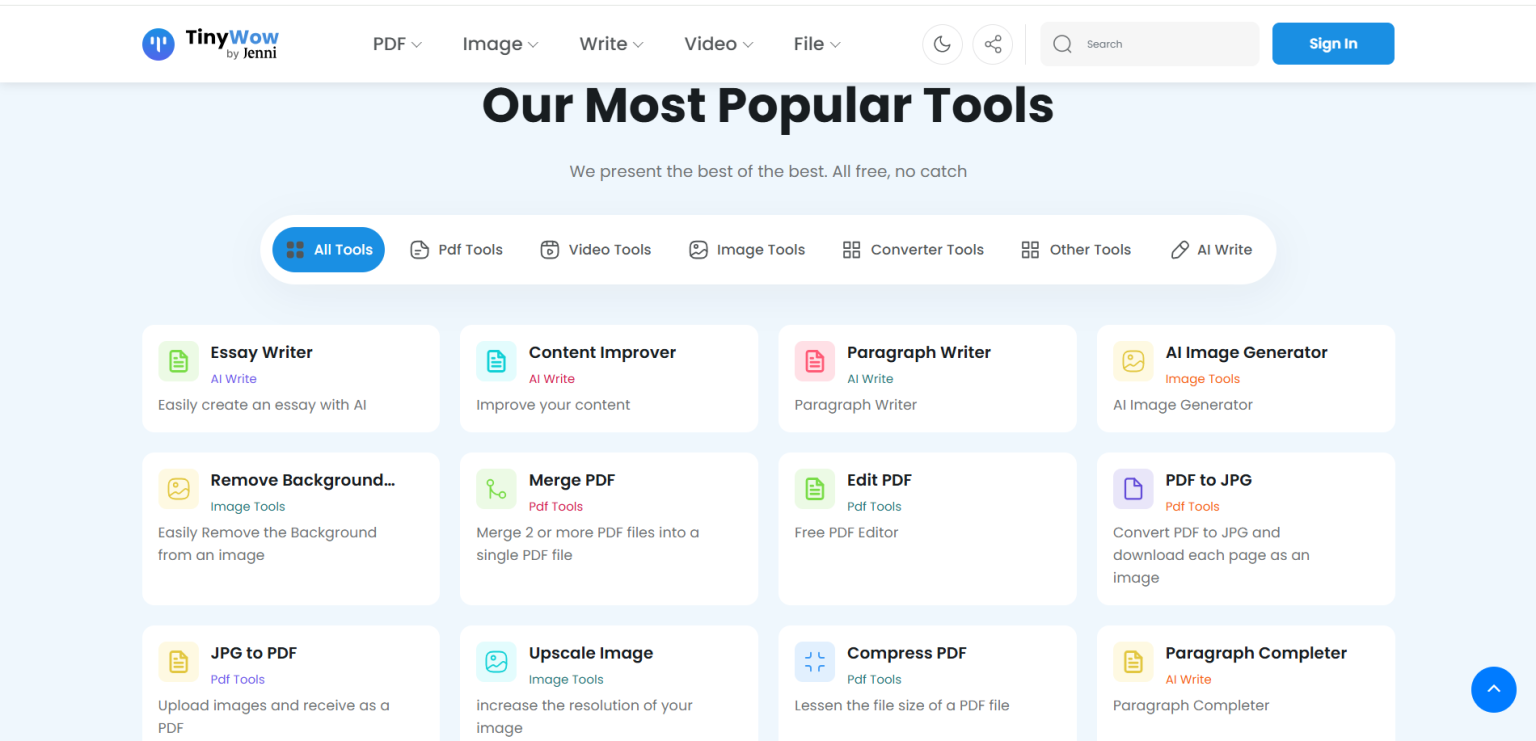This screenshot has height=741, width=1536.
Task: Expand the File dropdown menu
Action: [817, 44]
